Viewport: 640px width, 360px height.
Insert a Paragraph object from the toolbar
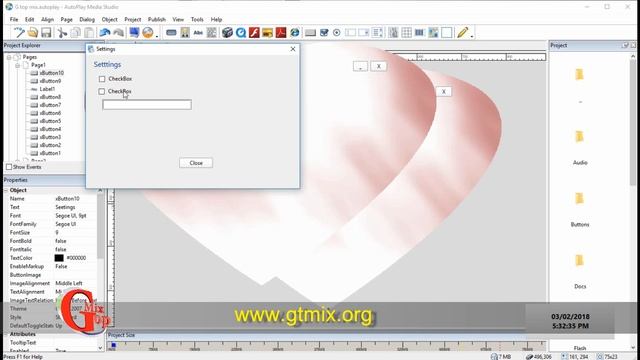[211, 33]
